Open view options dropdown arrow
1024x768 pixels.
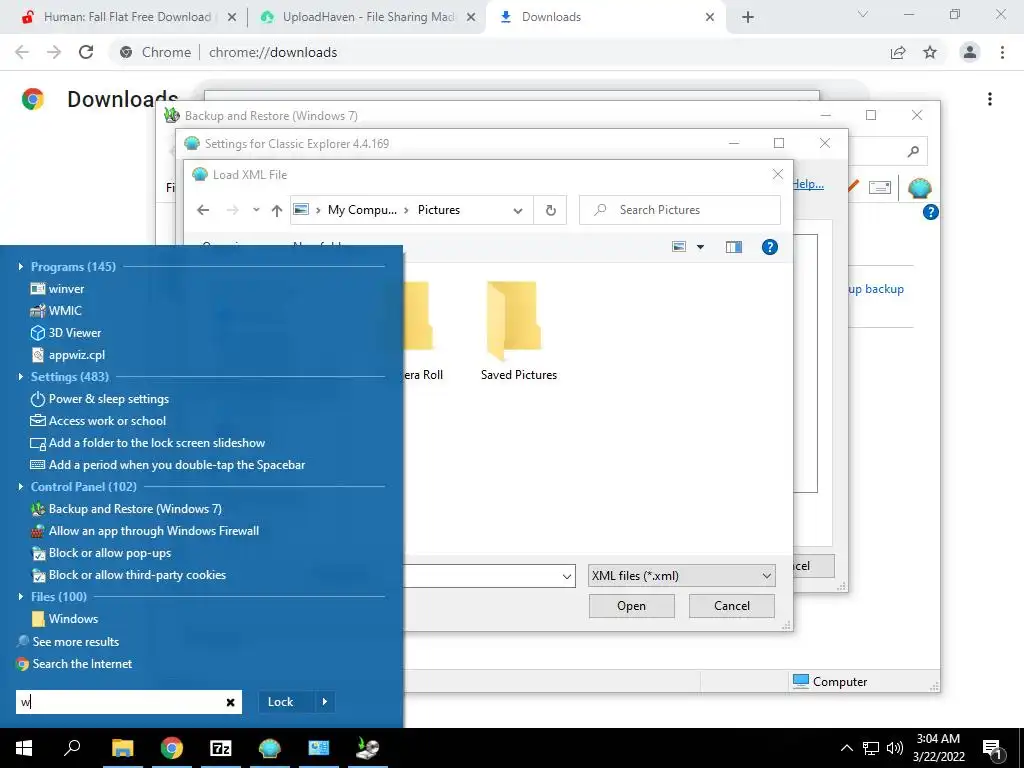pyautogui.click(x=700, y=247)
